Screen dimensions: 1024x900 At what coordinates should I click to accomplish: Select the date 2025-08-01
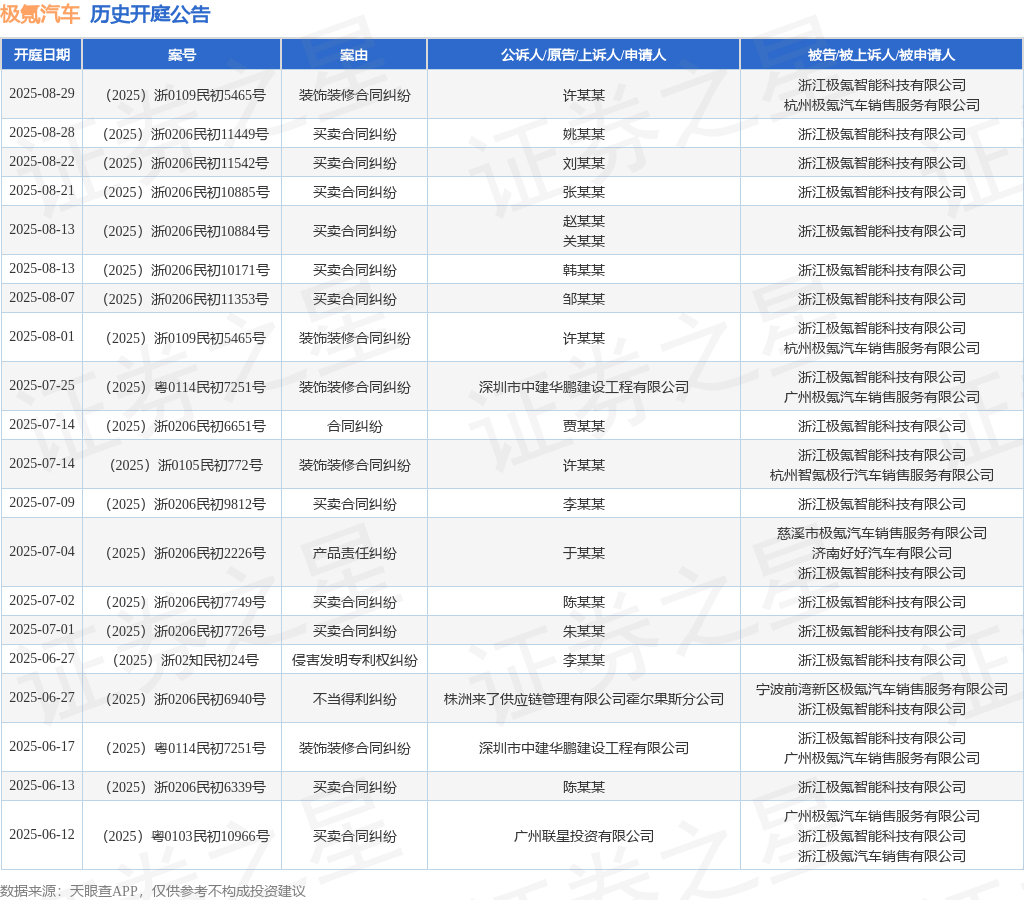(42, 336)
